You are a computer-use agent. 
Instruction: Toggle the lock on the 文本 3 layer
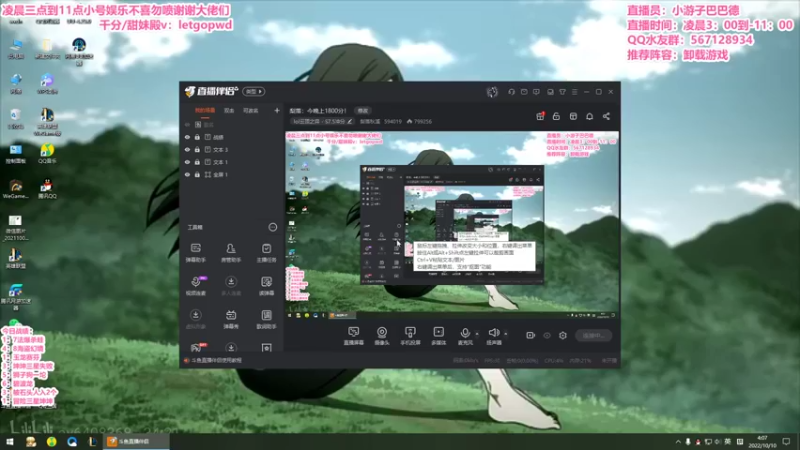point(197,149)
